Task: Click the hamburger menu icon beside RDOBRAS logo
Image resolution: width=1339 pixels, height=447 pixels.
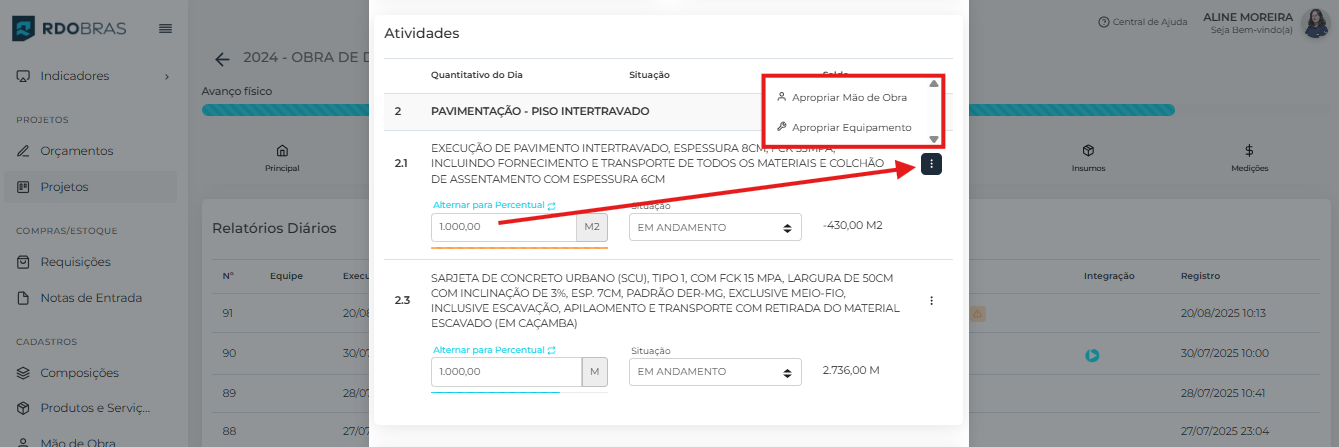Action: [x=165, y=28]
